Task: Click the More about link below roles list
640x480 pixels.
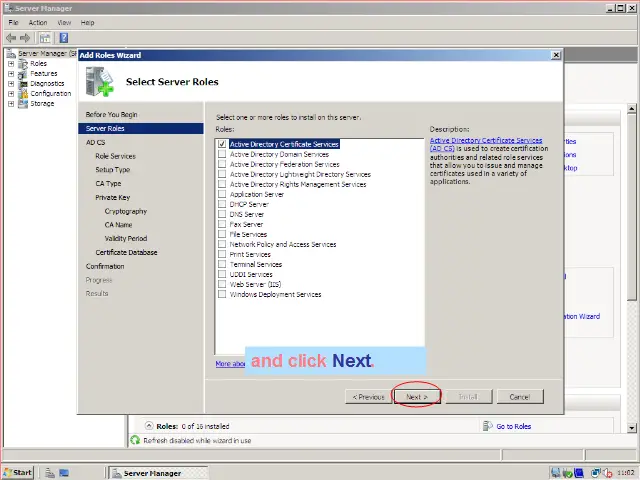Action: [230, 363]
